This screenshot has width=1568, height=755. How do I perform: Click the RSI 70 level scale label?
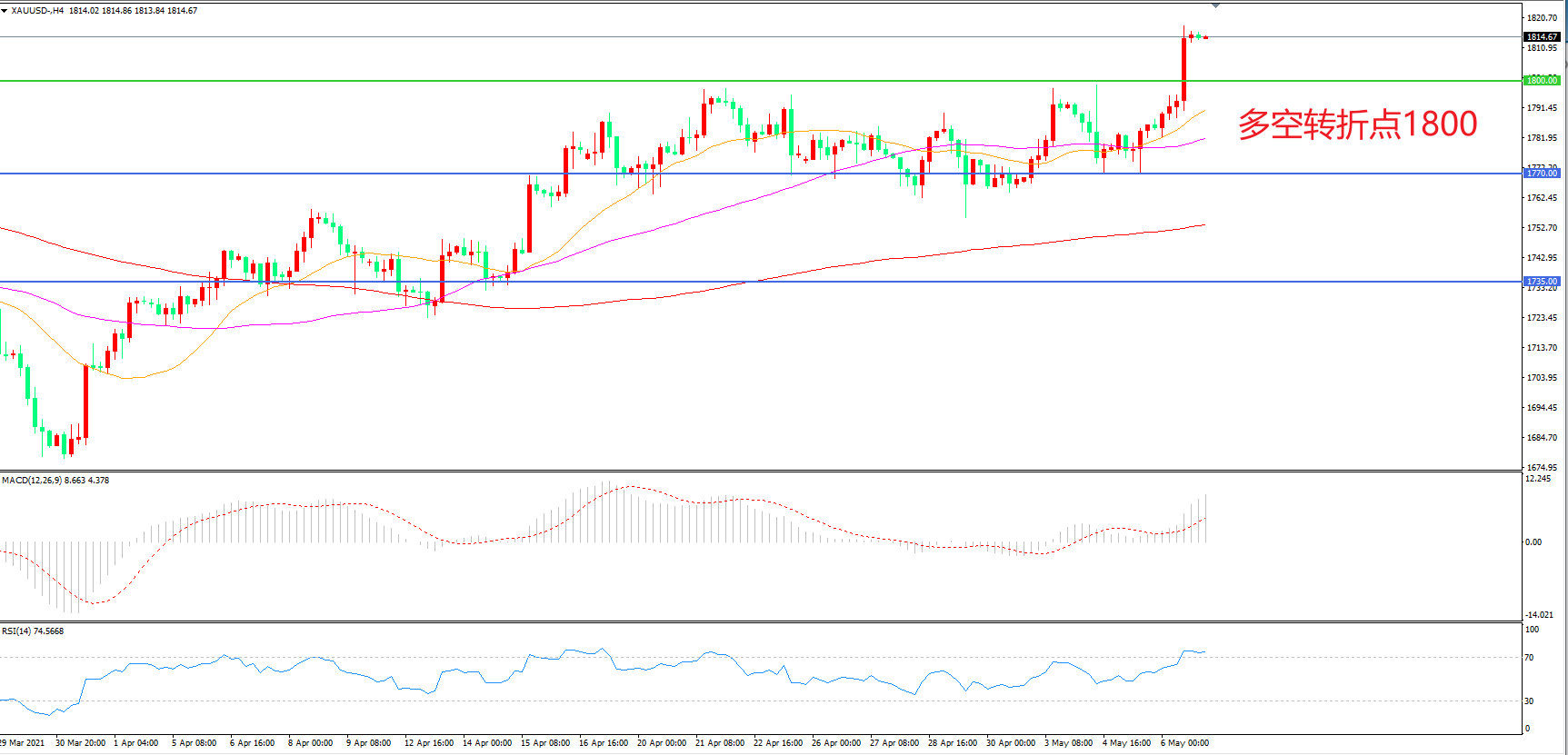(1529, 658)
